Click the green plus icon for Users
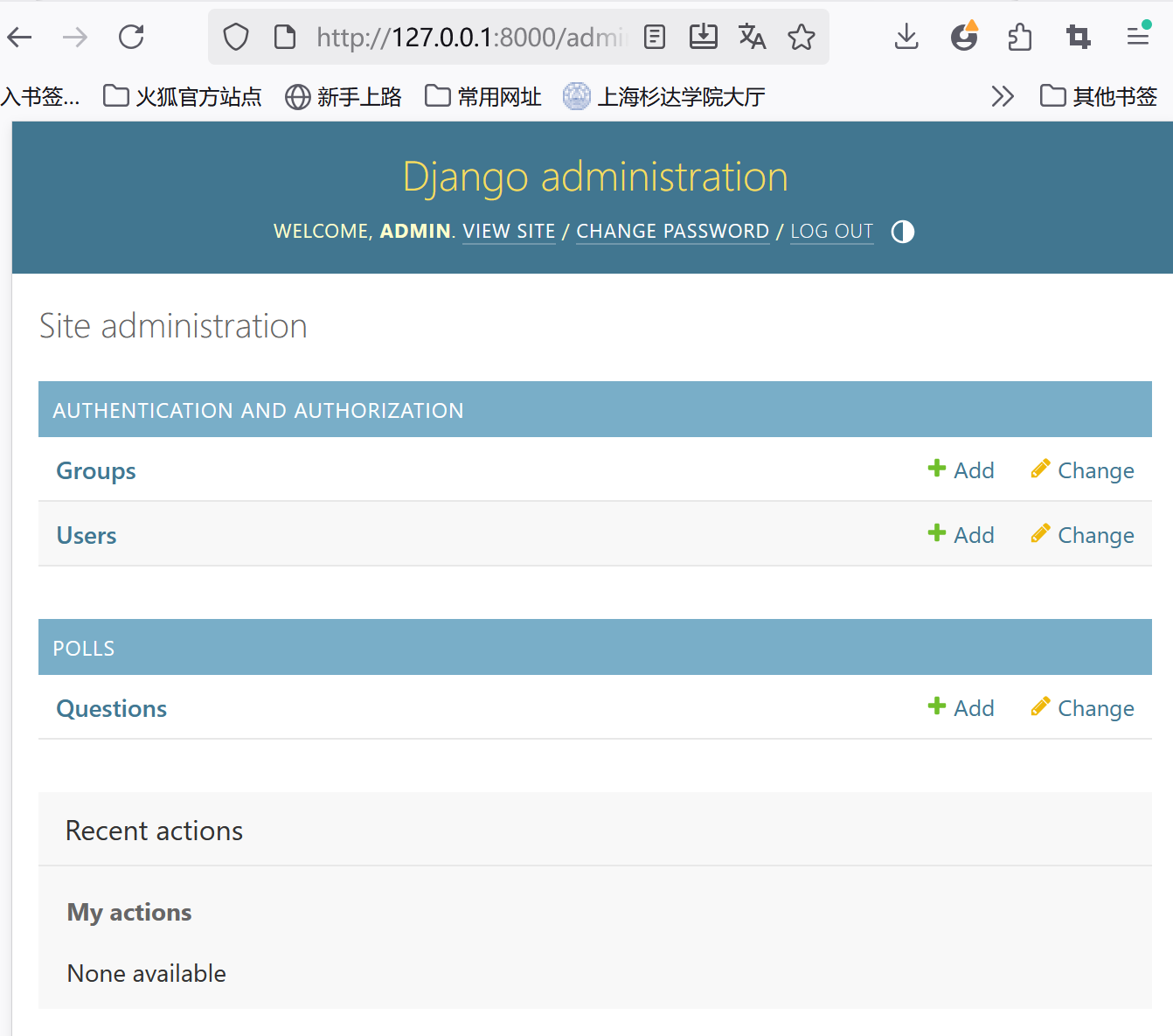This screenshot has width=1173, height=1036. point(937,533)
